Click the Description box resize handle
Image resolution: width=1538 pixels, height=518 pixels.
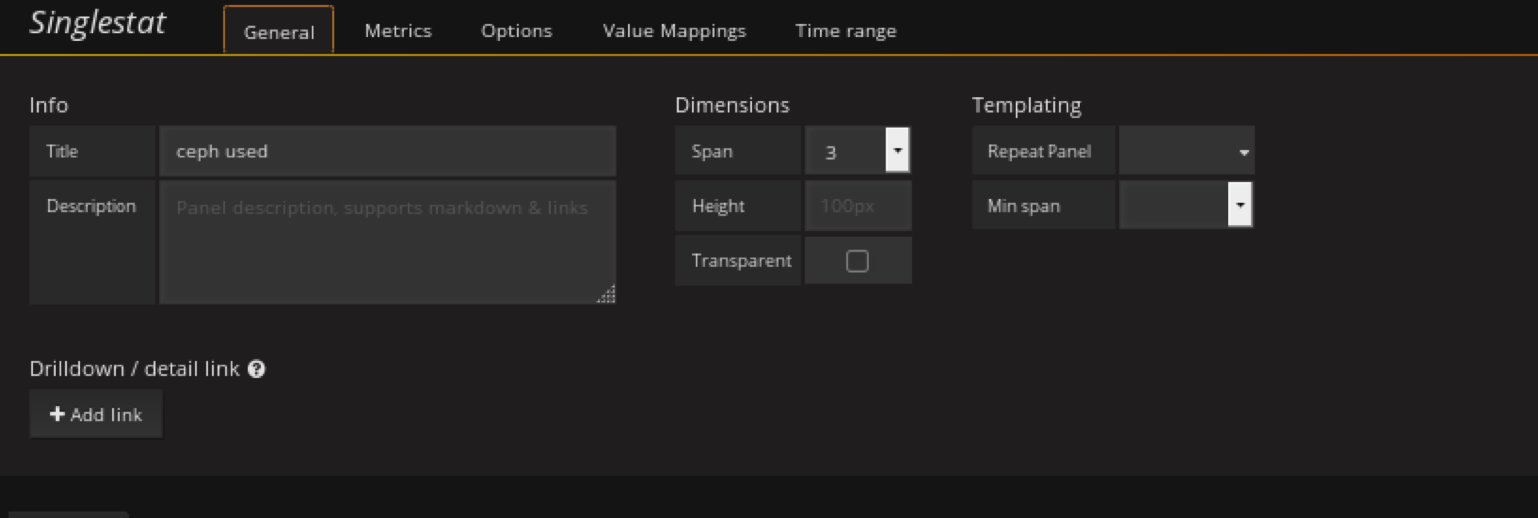coord(606,294)
